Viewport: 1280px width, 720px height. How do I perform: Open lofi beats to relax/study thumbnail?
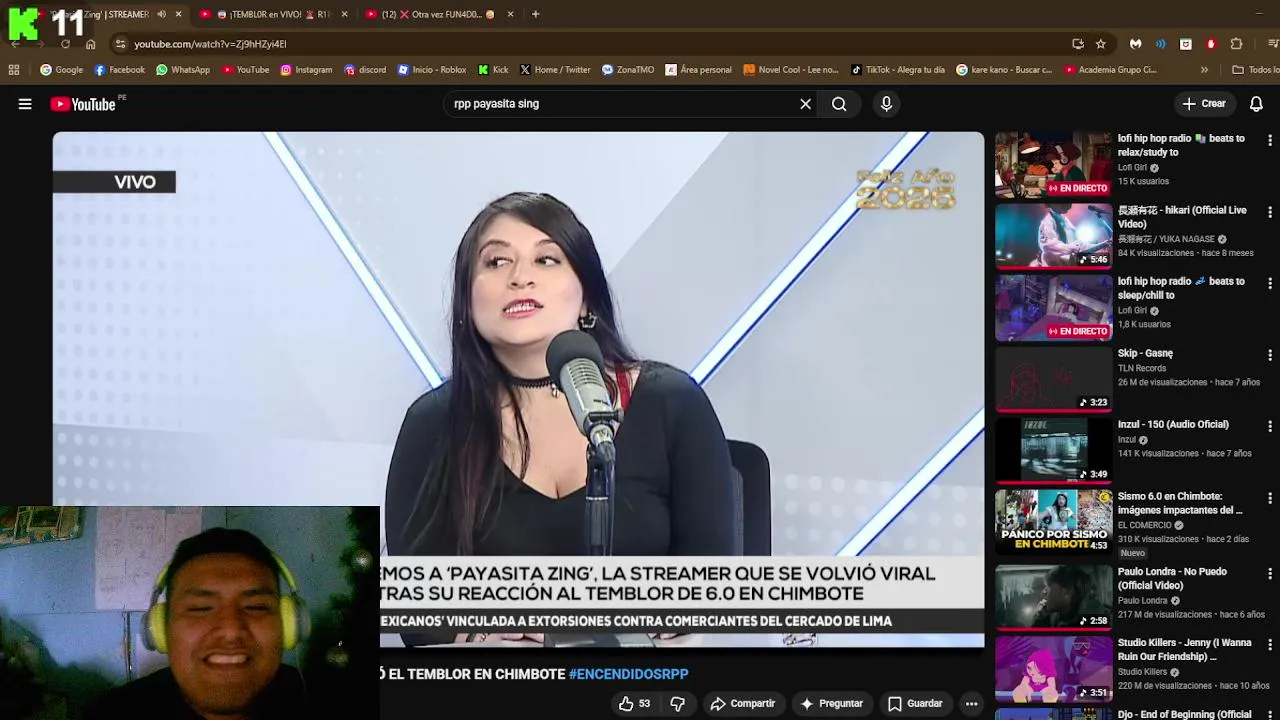1053,165
